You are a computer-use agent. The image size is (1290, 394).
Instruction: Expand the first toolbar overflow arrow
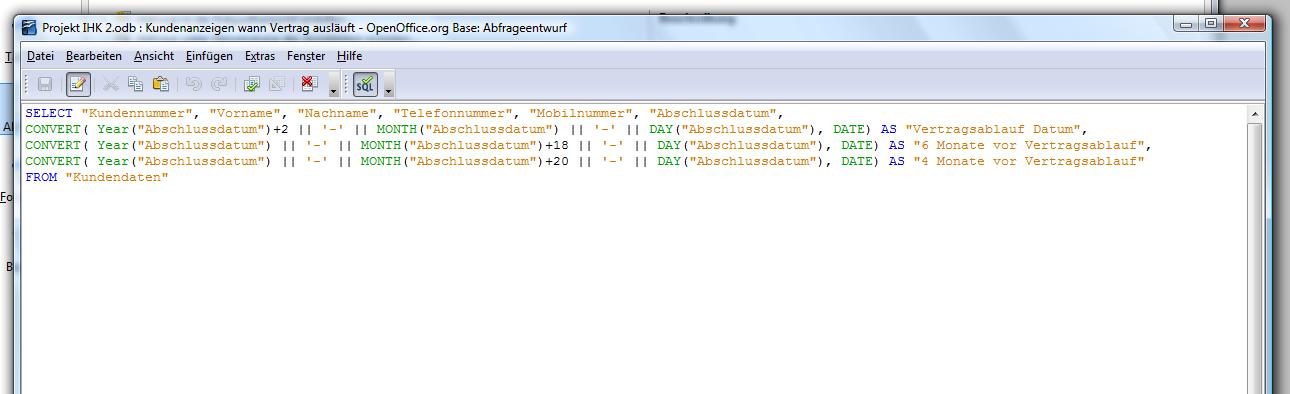pos(333,86)
